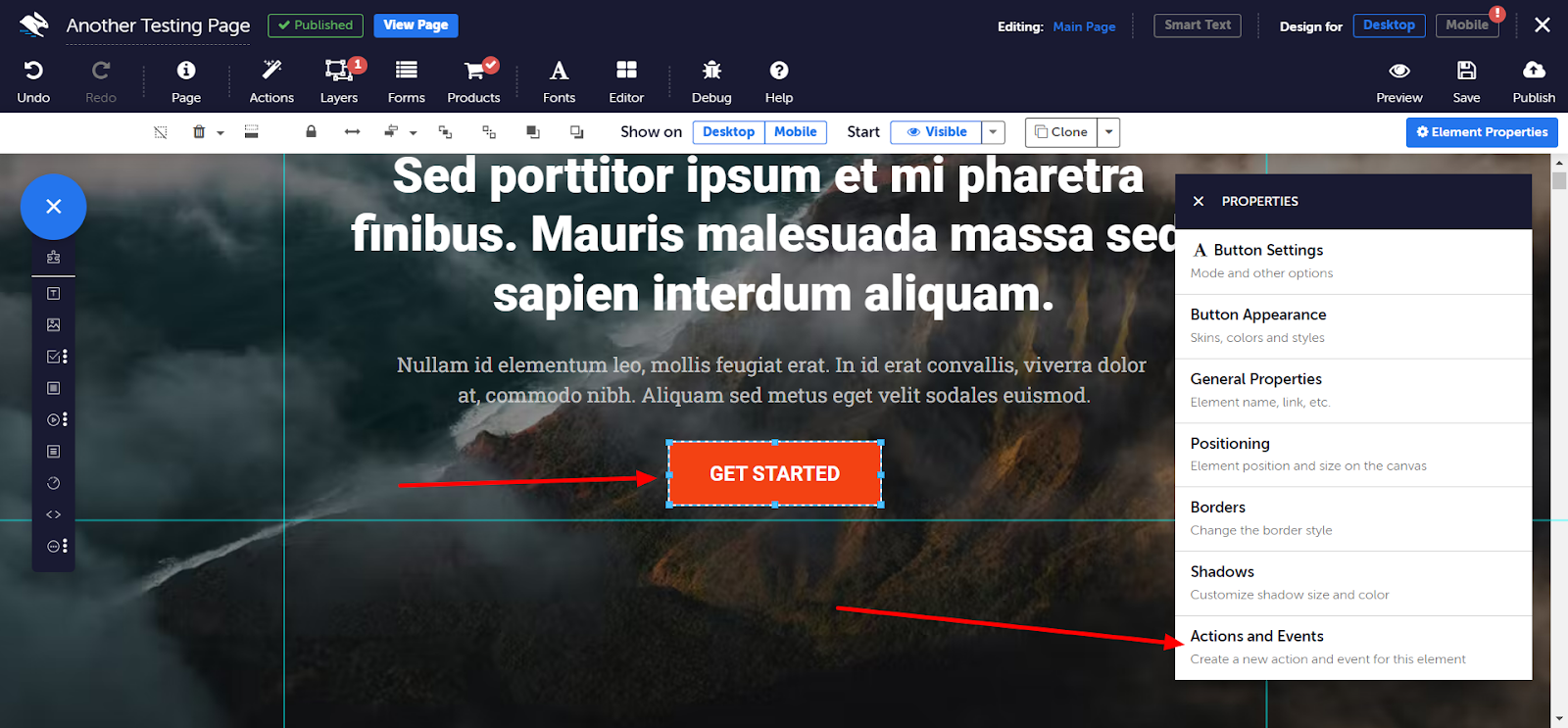Toggle Show on Desktop
Image resolution: width=1568 pixels, height=728 pixels.
[x=728, y=132]
